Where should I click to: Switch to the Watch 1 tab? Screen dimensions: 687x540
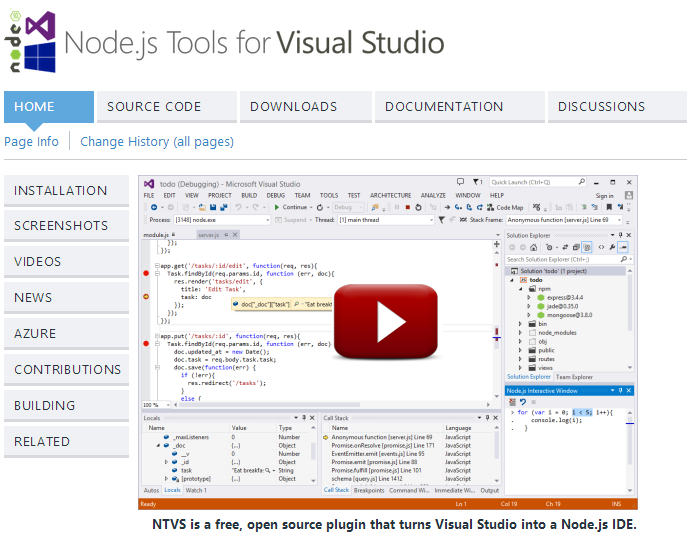click(x=196, y=490)
